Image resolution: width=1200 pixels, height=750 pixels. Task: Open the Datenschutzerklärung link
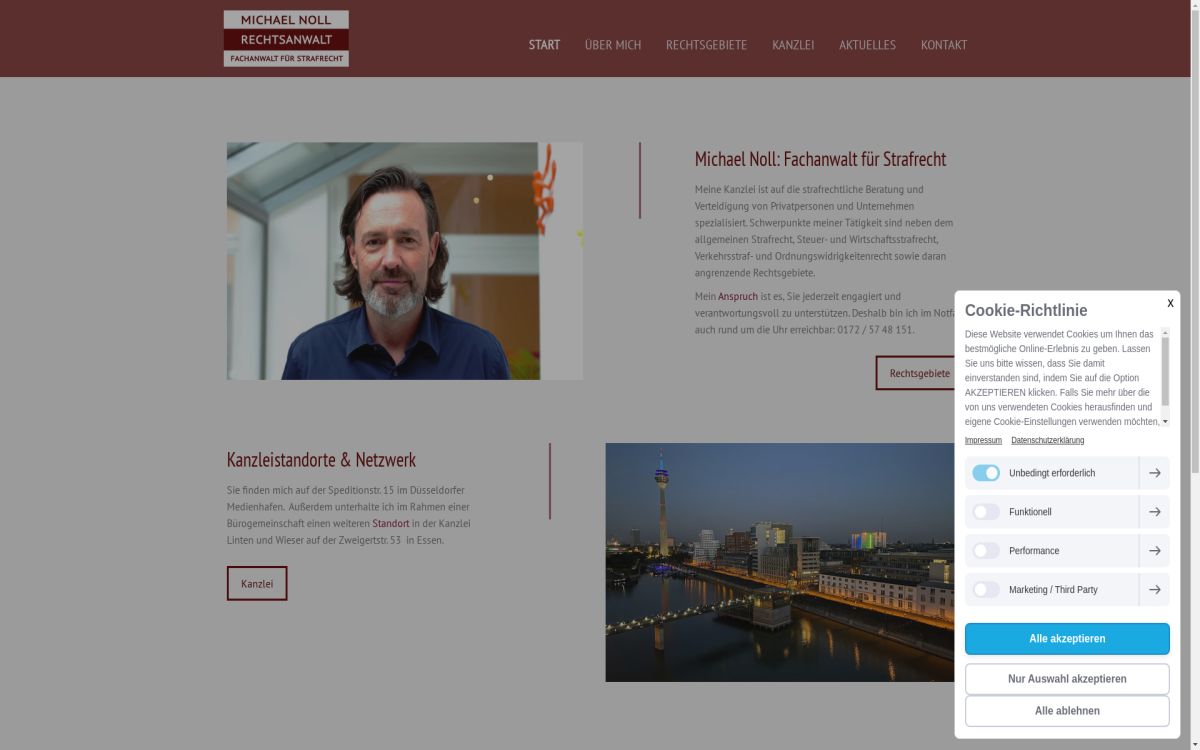pos(1047,441)
